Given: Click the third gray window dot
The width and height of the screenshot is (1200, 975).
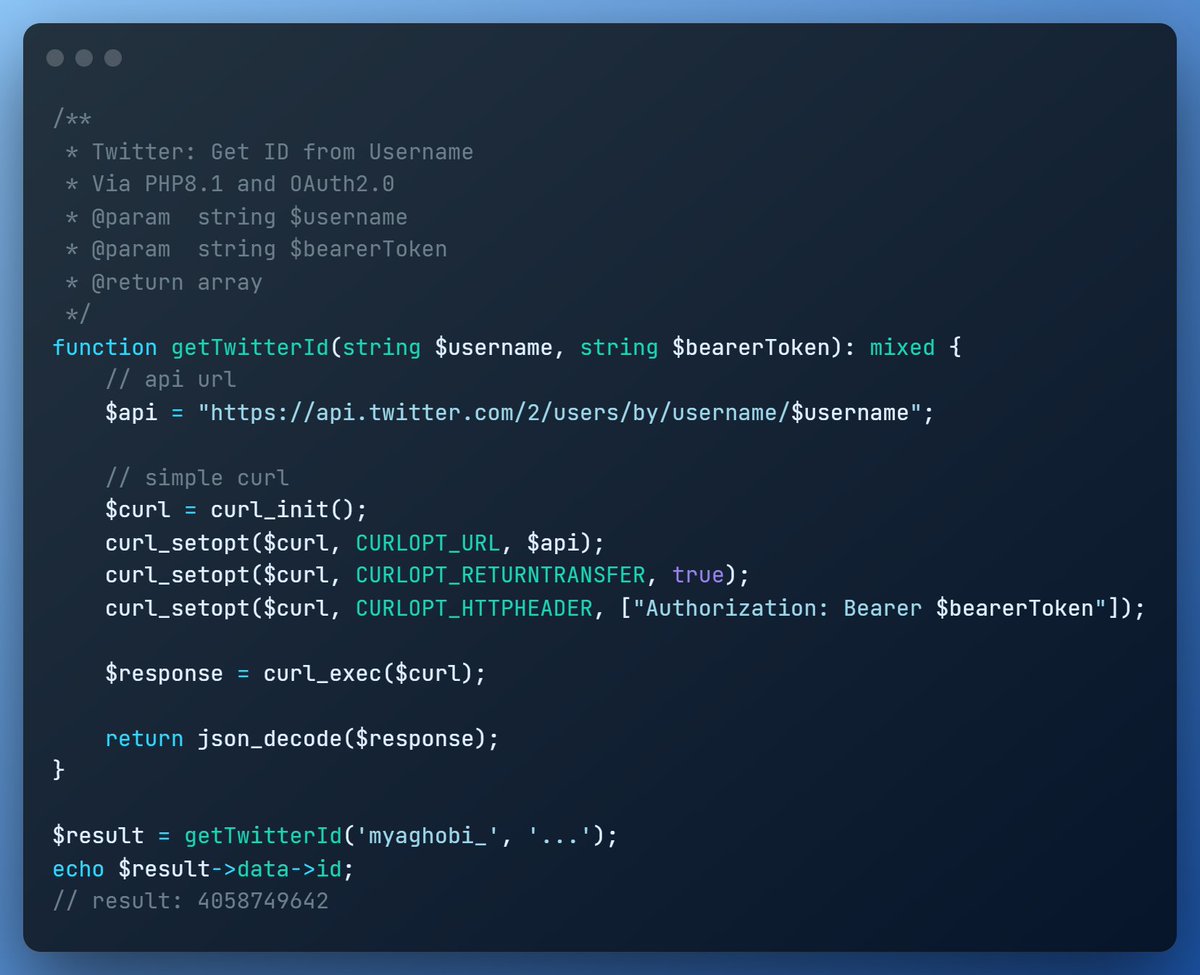Looking at the screenshot, I should [x=113, y=58].
